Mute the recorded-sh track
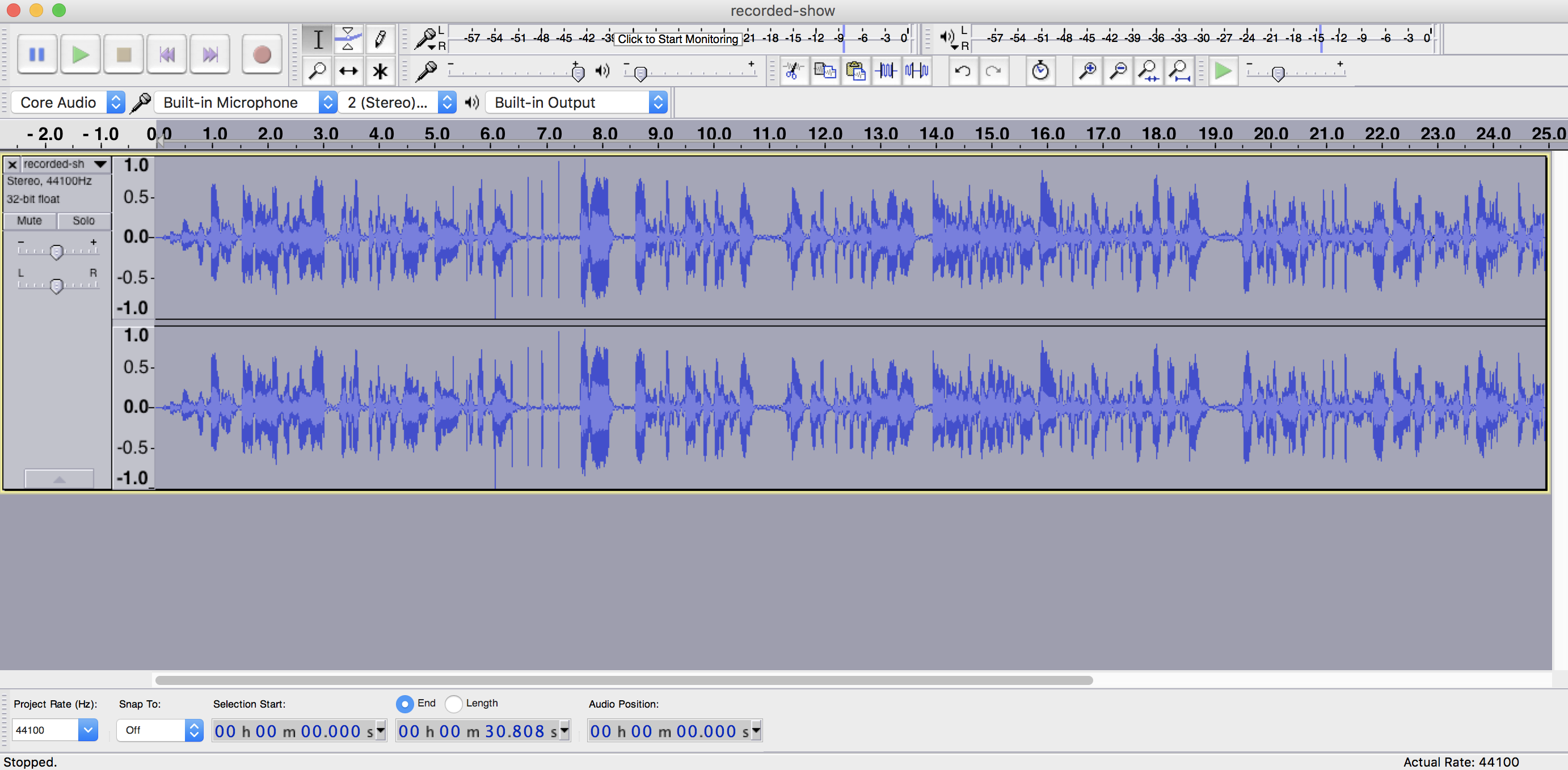1568x770 pixels. (29, 221)
